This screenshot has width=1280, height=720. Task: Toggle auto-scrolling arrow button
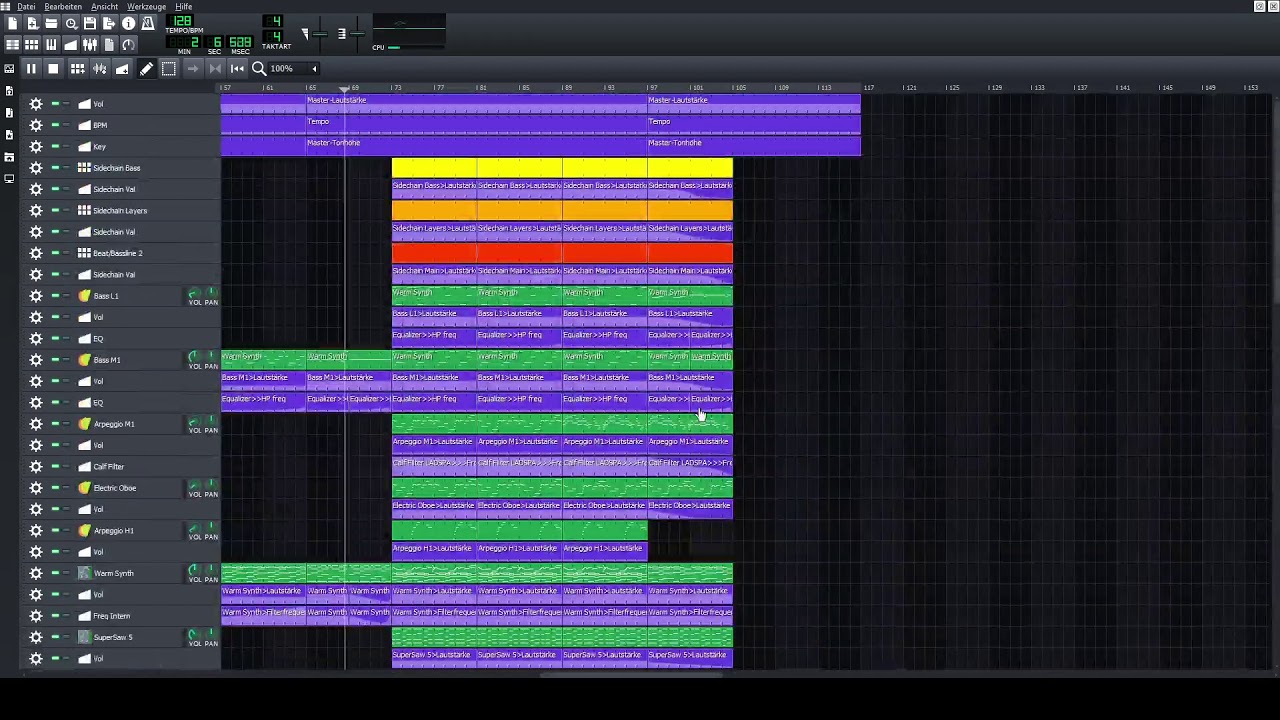193,68
